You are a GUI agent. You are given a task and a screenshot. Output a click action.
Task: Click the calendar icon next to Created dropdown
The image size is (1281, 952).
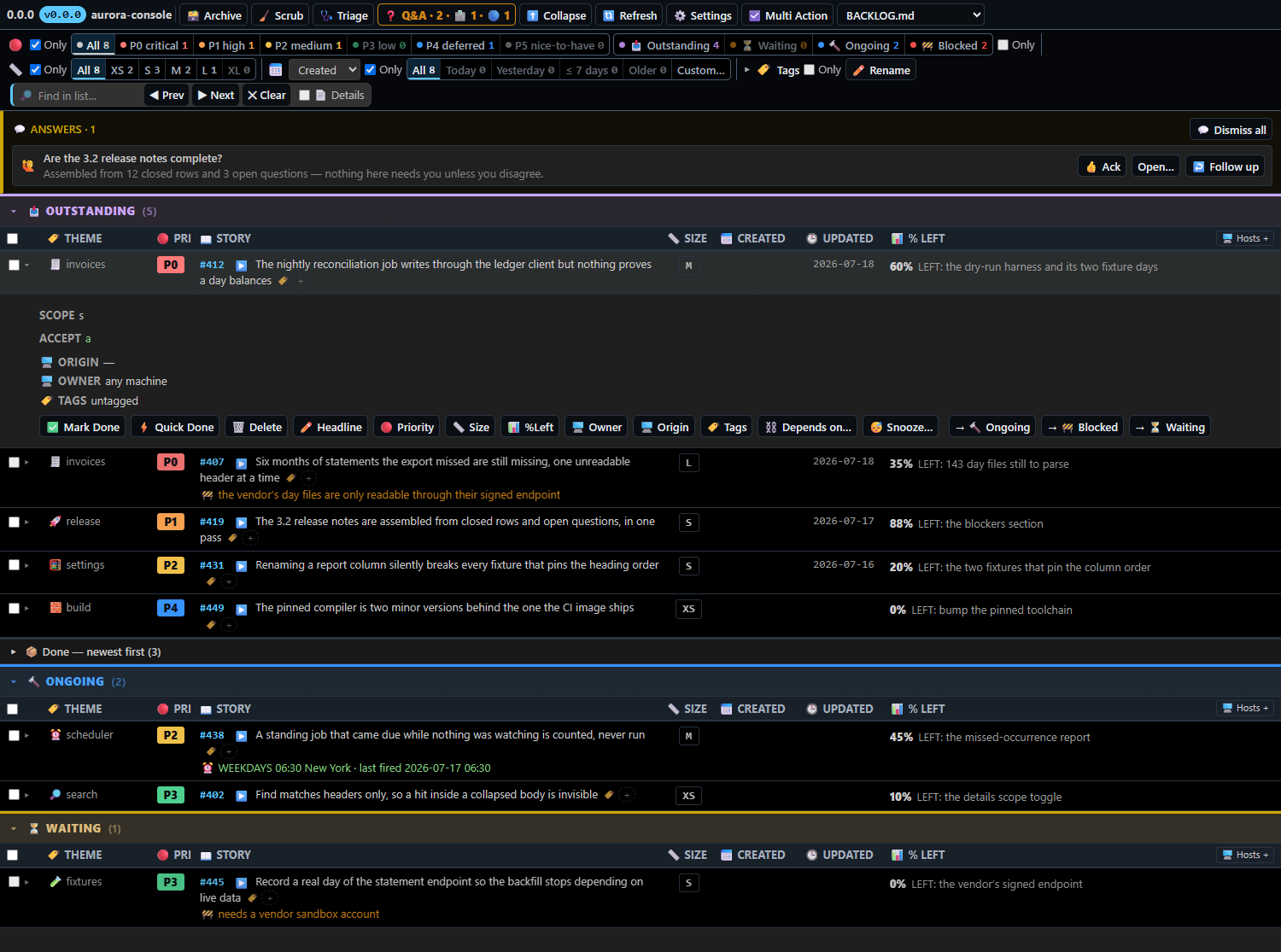[276, 70]
